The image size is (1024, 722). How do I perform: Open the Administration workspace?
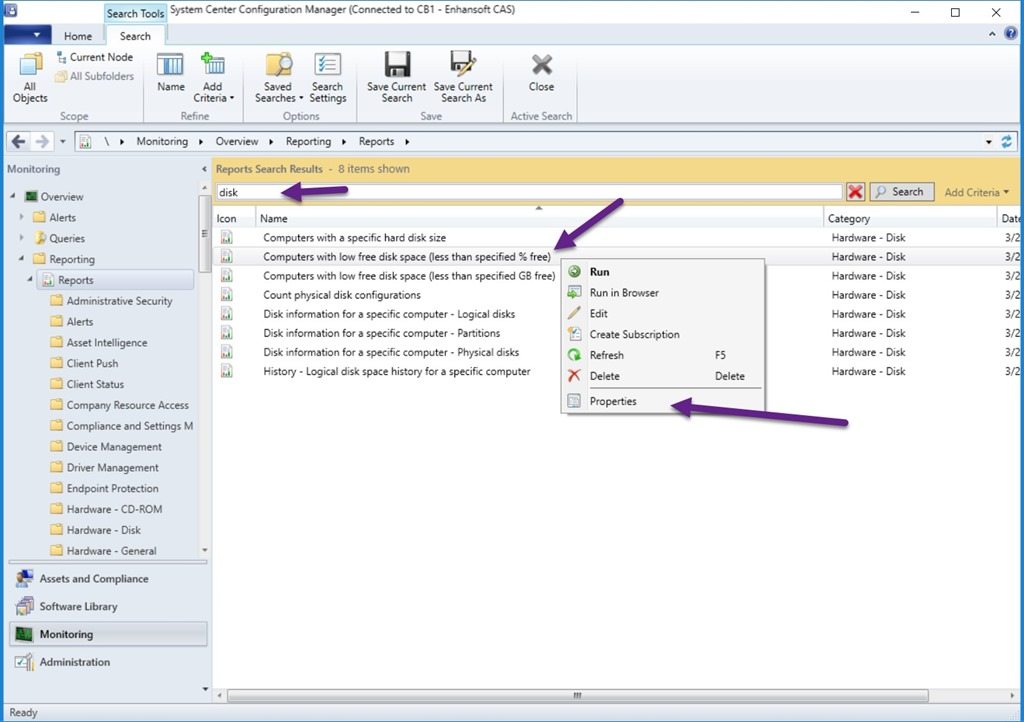(x=108, y=662)
